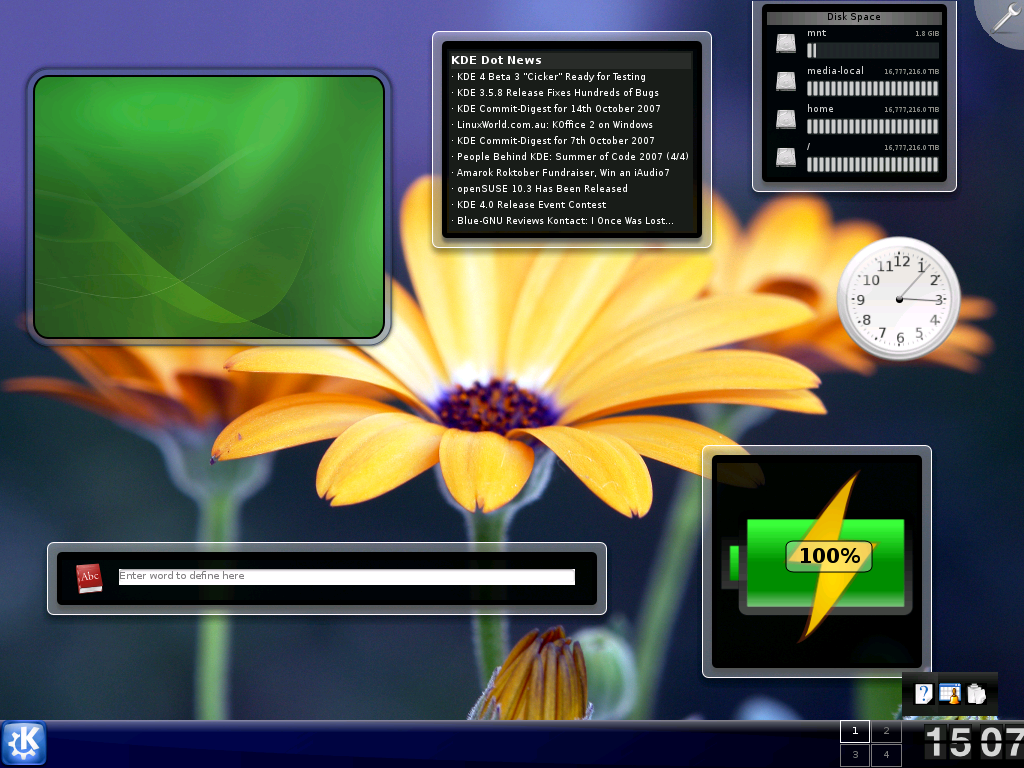Open "openSUSE 10.3 Has Been Released" news item
1024x768 pixels.
point(542,189)
